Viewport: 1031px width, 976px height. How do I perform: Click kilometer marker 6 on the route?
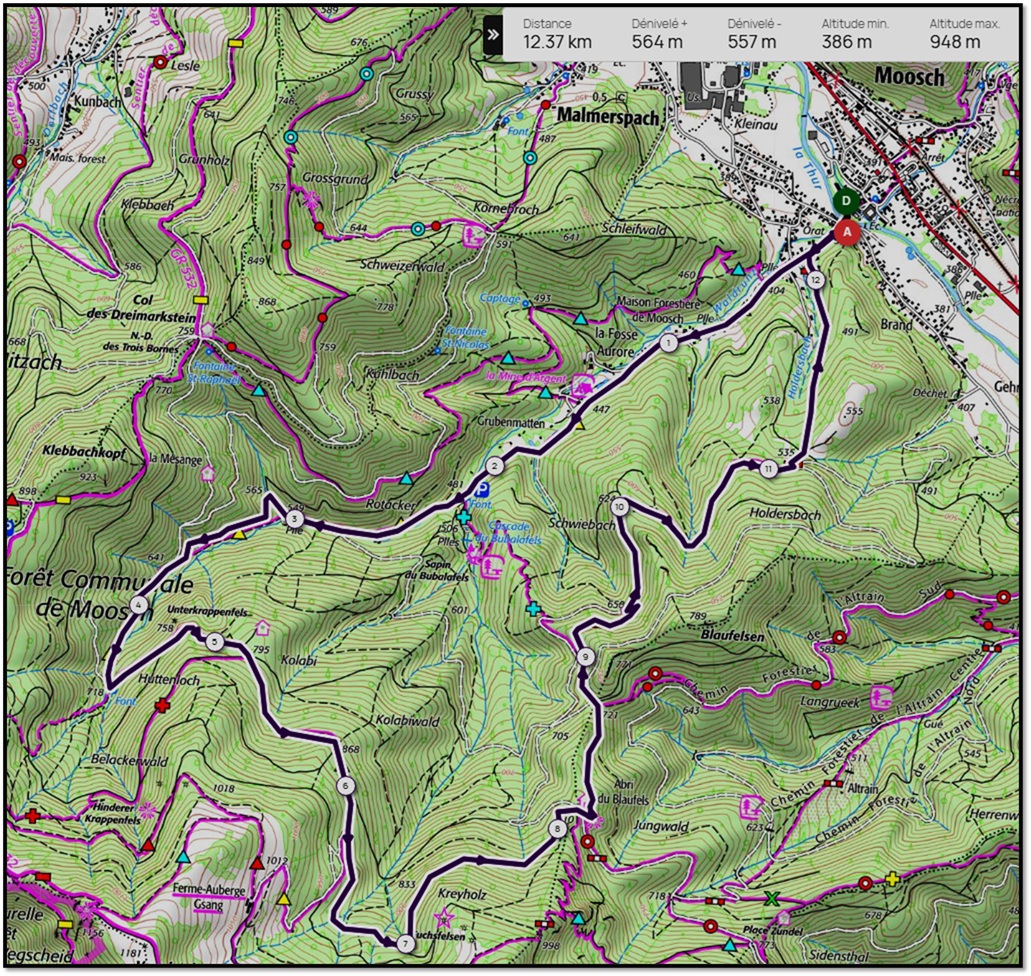[x=346, y=786]
